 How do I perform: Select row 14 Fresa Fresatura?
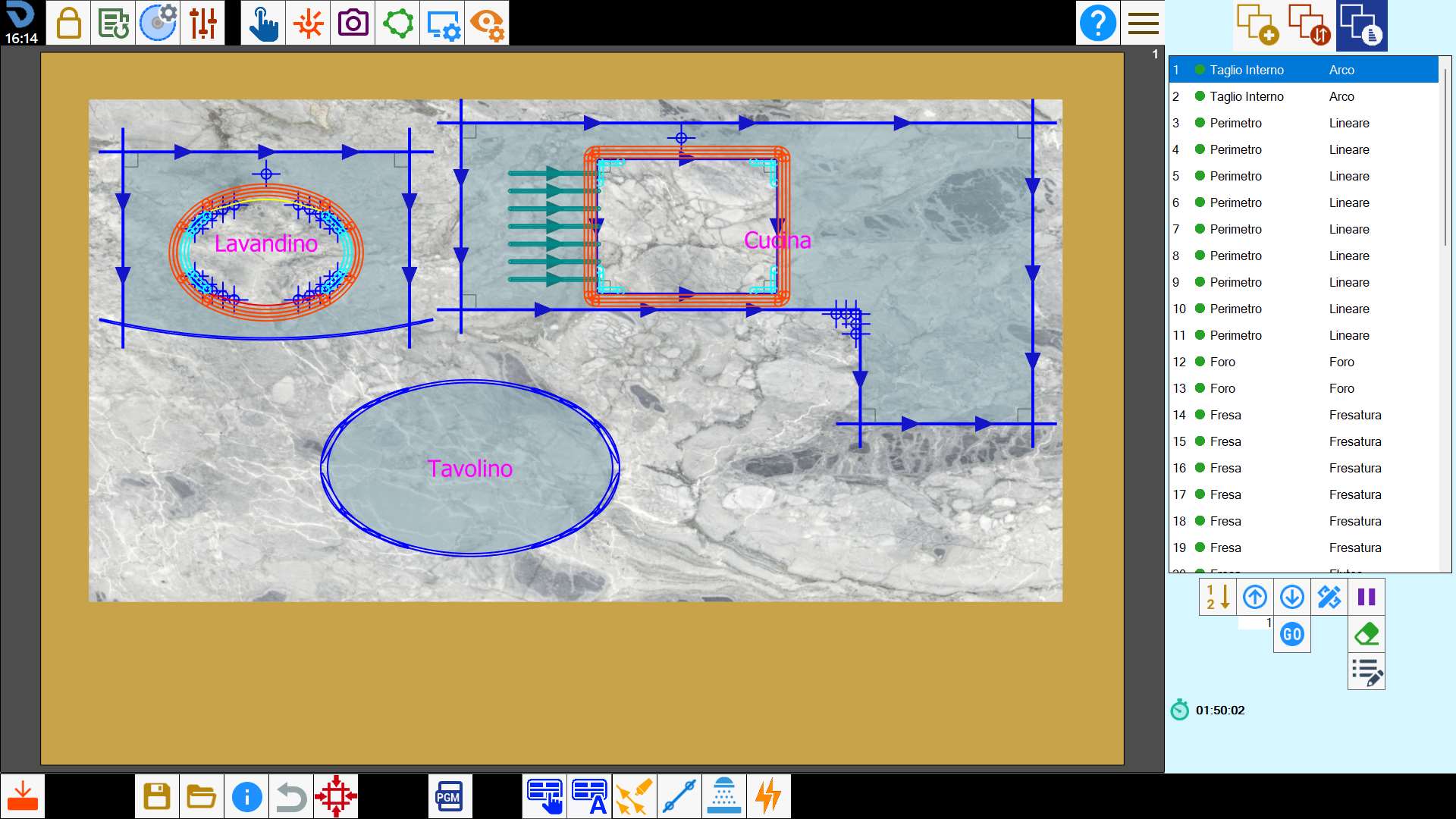1304,415
